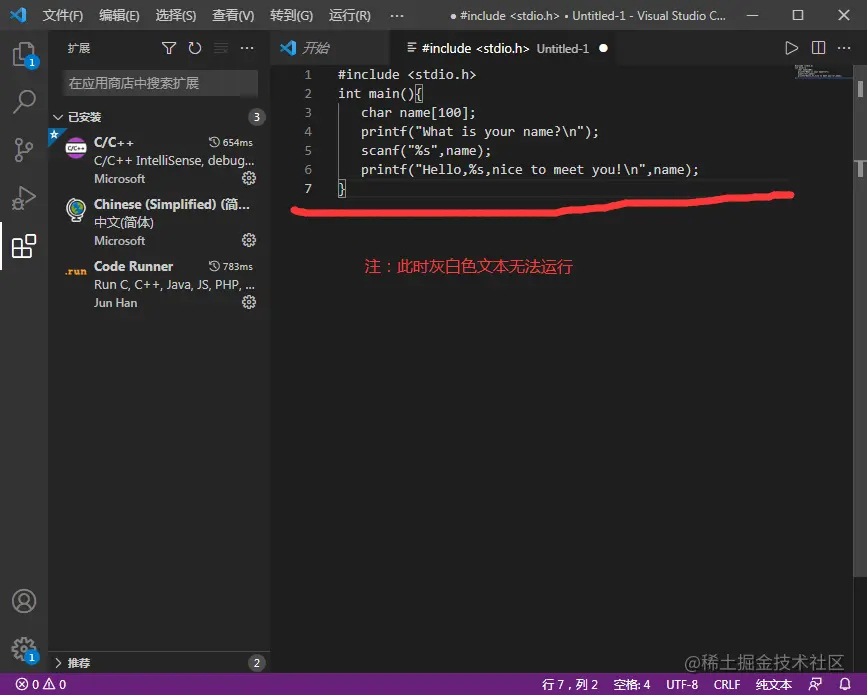This screenshot has height=695, width=867.
Task: Click the filter extensions funnel icon
Action: (x=169, y=48)
